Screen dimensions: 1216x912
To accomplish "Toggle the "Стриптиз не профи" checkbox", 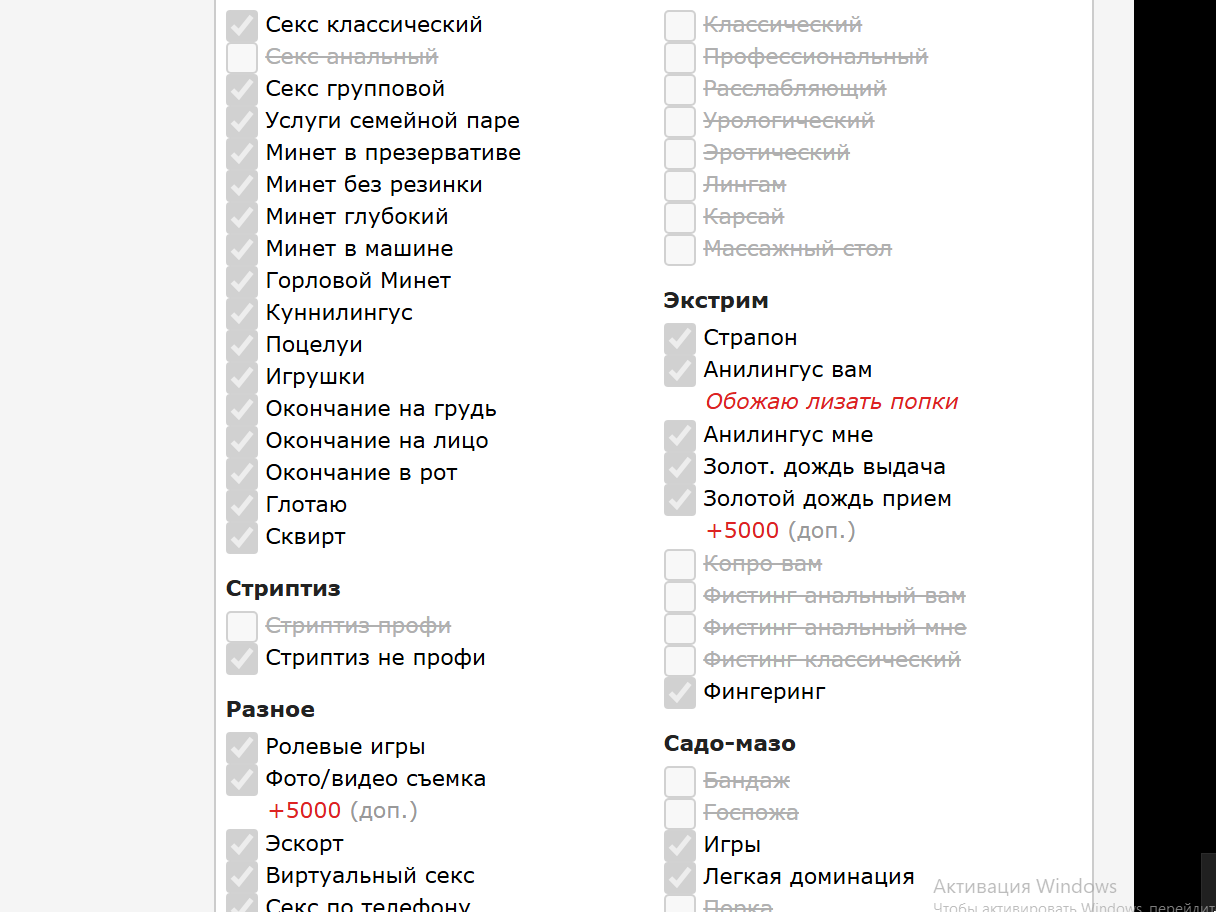I will 242,659.
